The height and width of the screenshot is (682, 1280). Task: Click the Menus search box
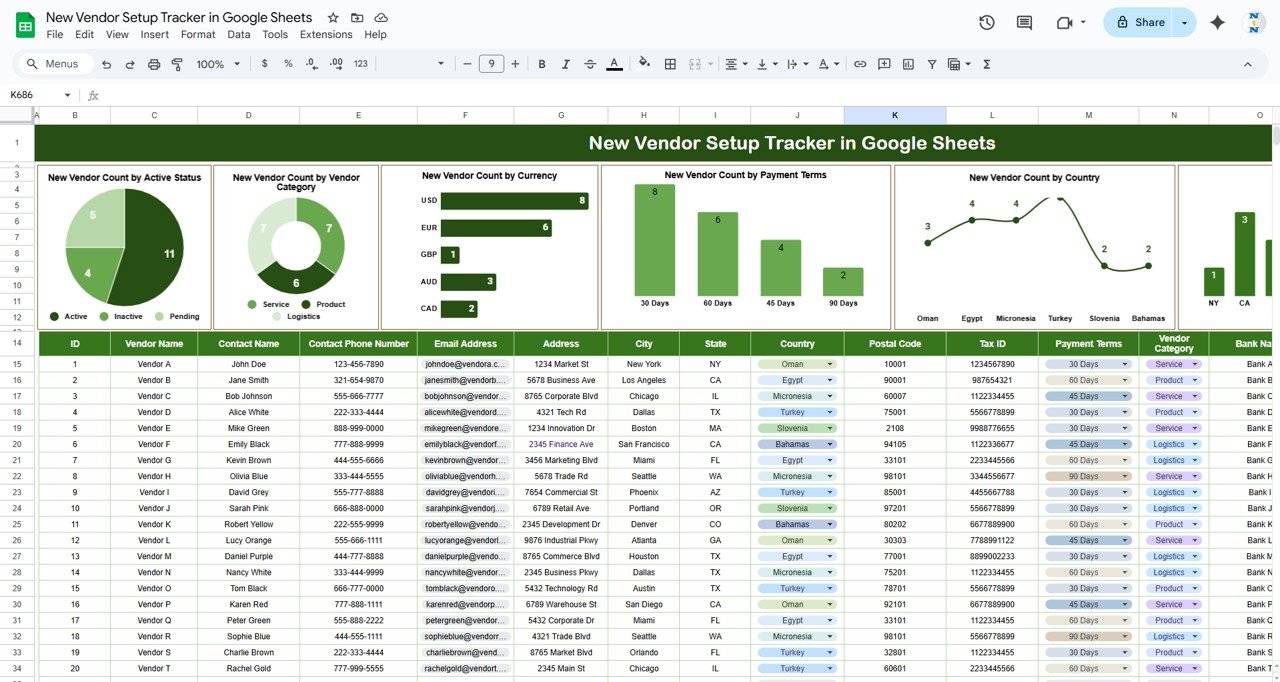[x=54, y=64]
